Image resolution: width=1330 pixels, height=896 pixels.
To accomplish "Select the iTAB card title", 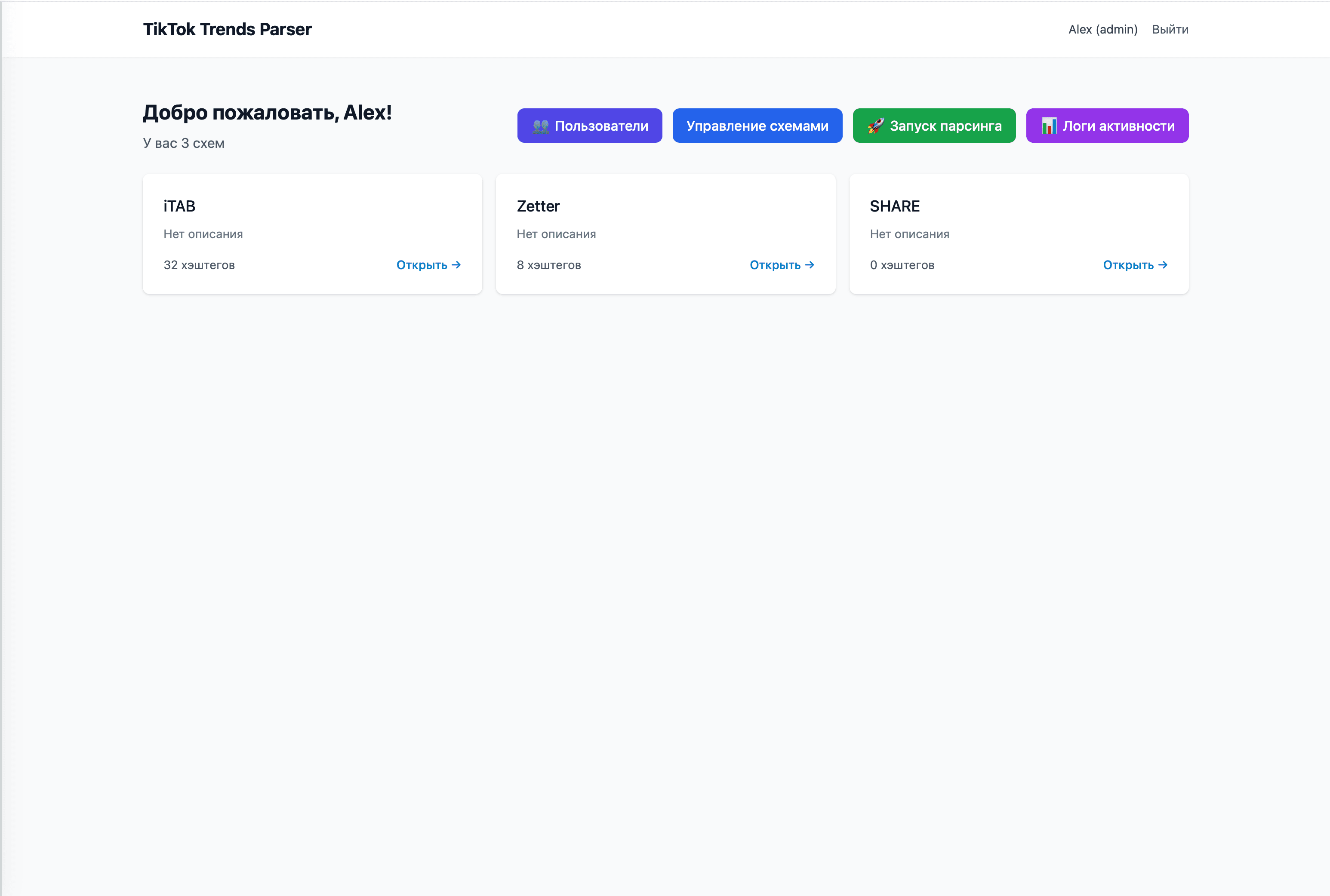I will pyautogui.click(x=179, y=206).
